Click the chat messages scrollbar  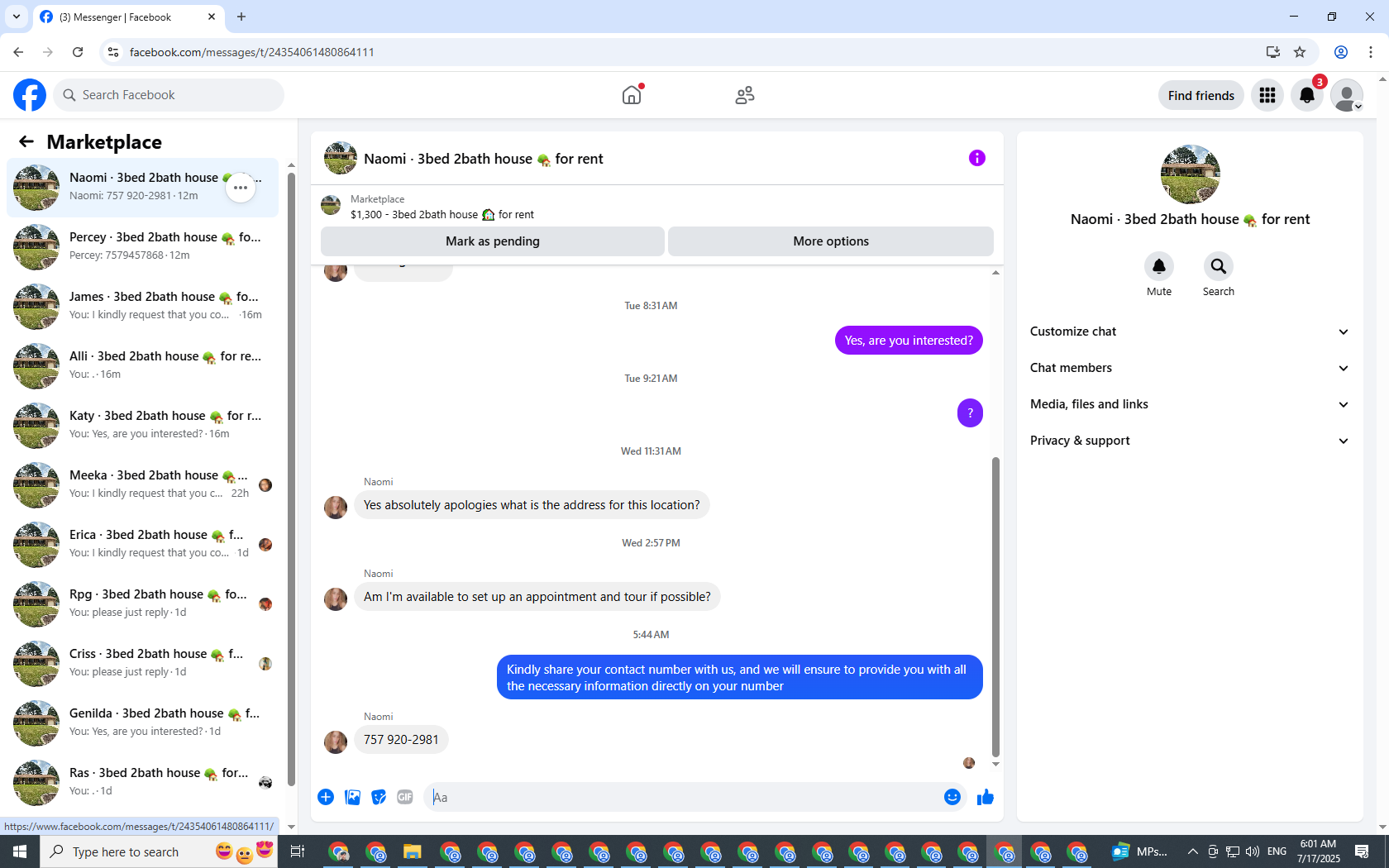[x=995, y=607]
